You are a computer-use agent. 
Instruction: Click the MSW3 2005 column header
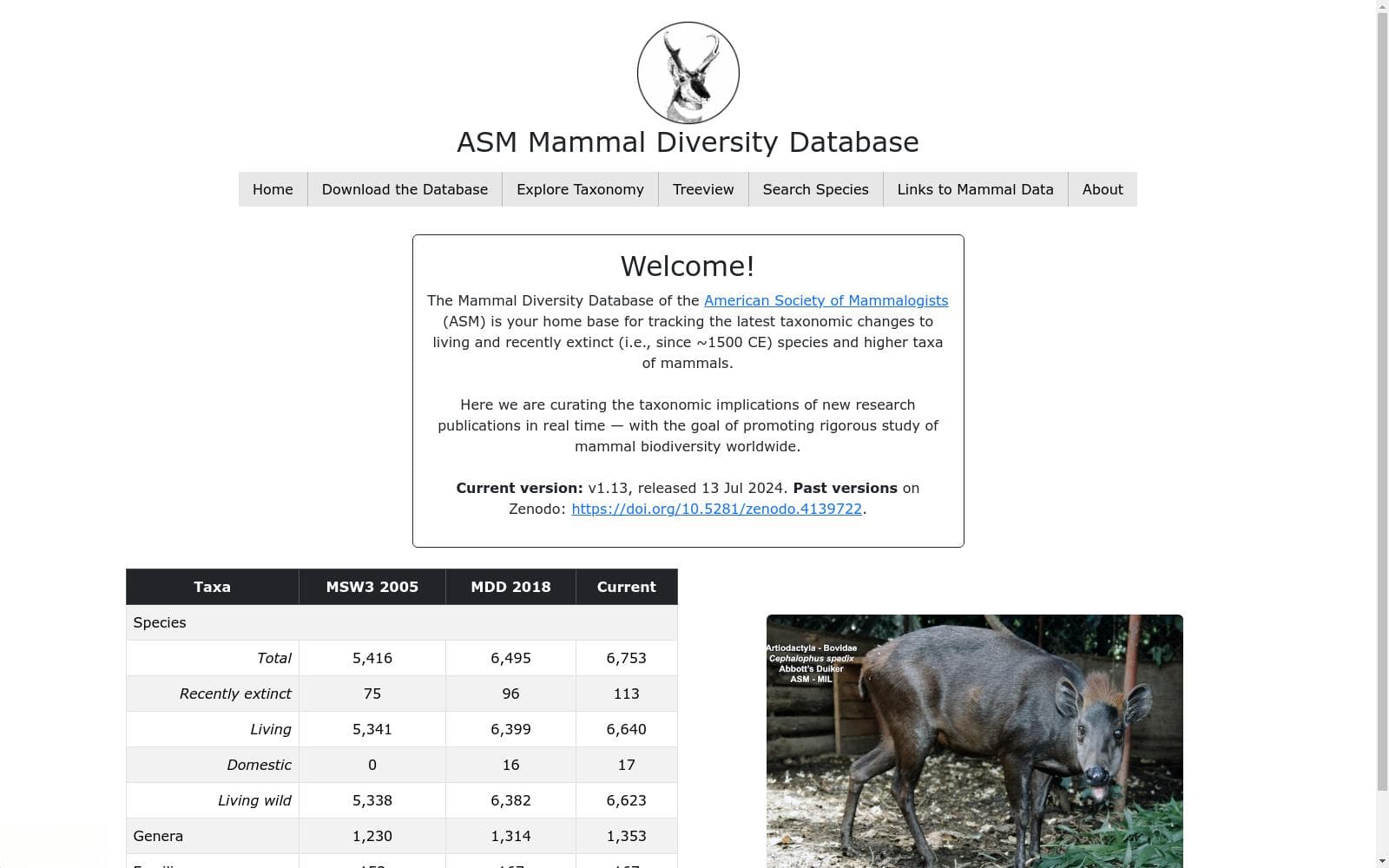[372, 587]
